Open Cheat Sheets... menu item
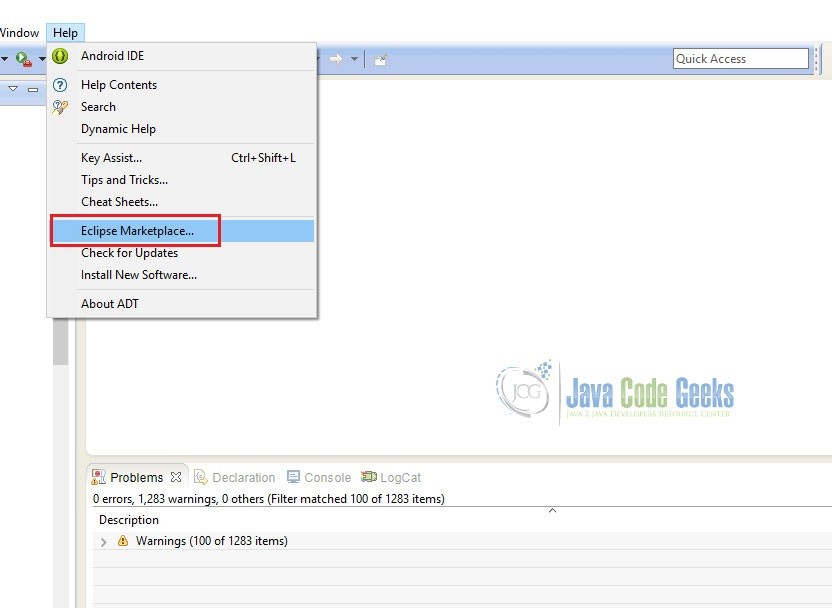 coord(182,202)
